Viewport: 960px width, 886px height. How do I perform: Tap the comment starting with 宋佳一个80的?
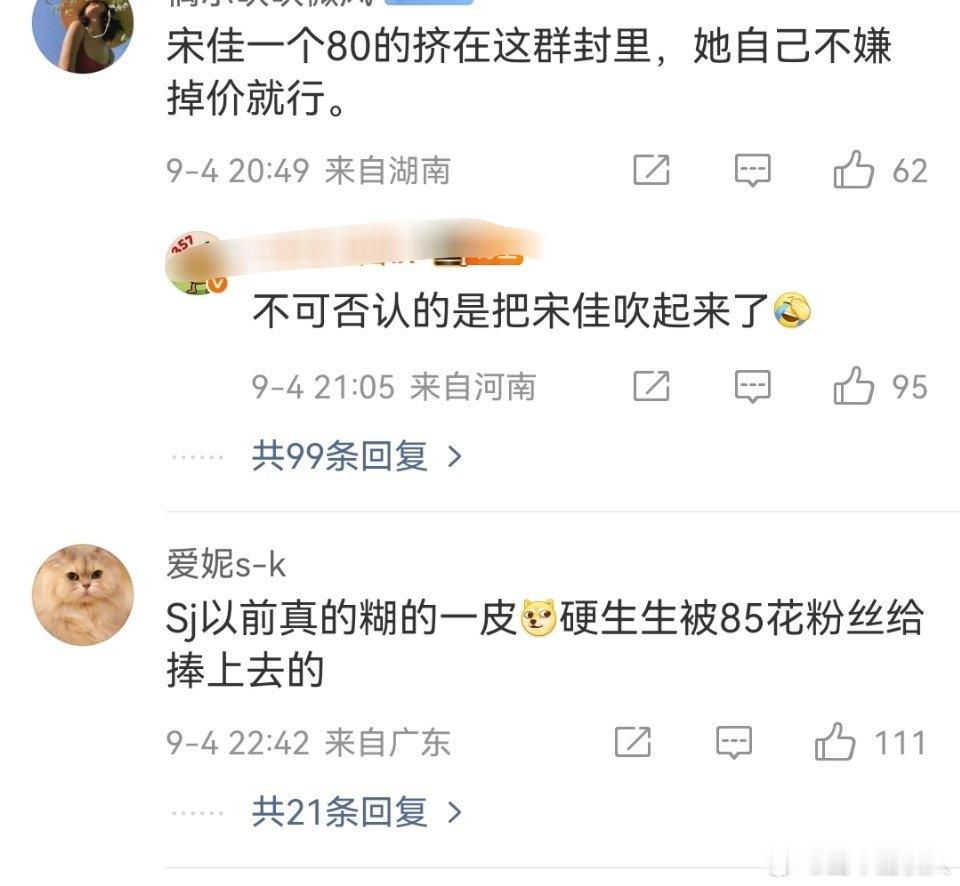(x=529, y=72)
